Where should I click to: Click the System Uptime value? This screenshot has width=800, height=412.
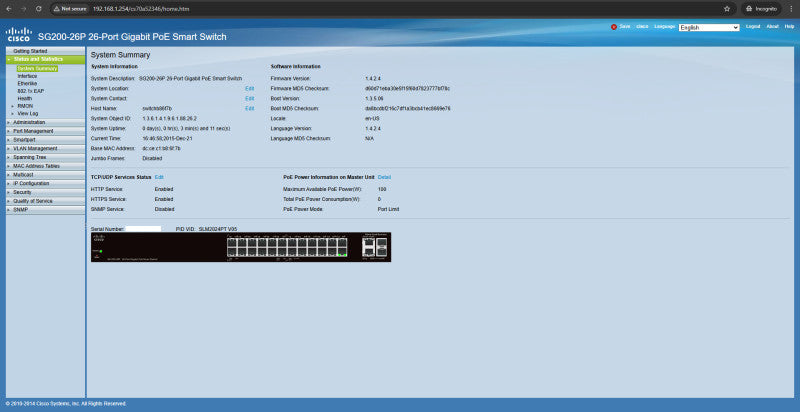tap(186, 128)
